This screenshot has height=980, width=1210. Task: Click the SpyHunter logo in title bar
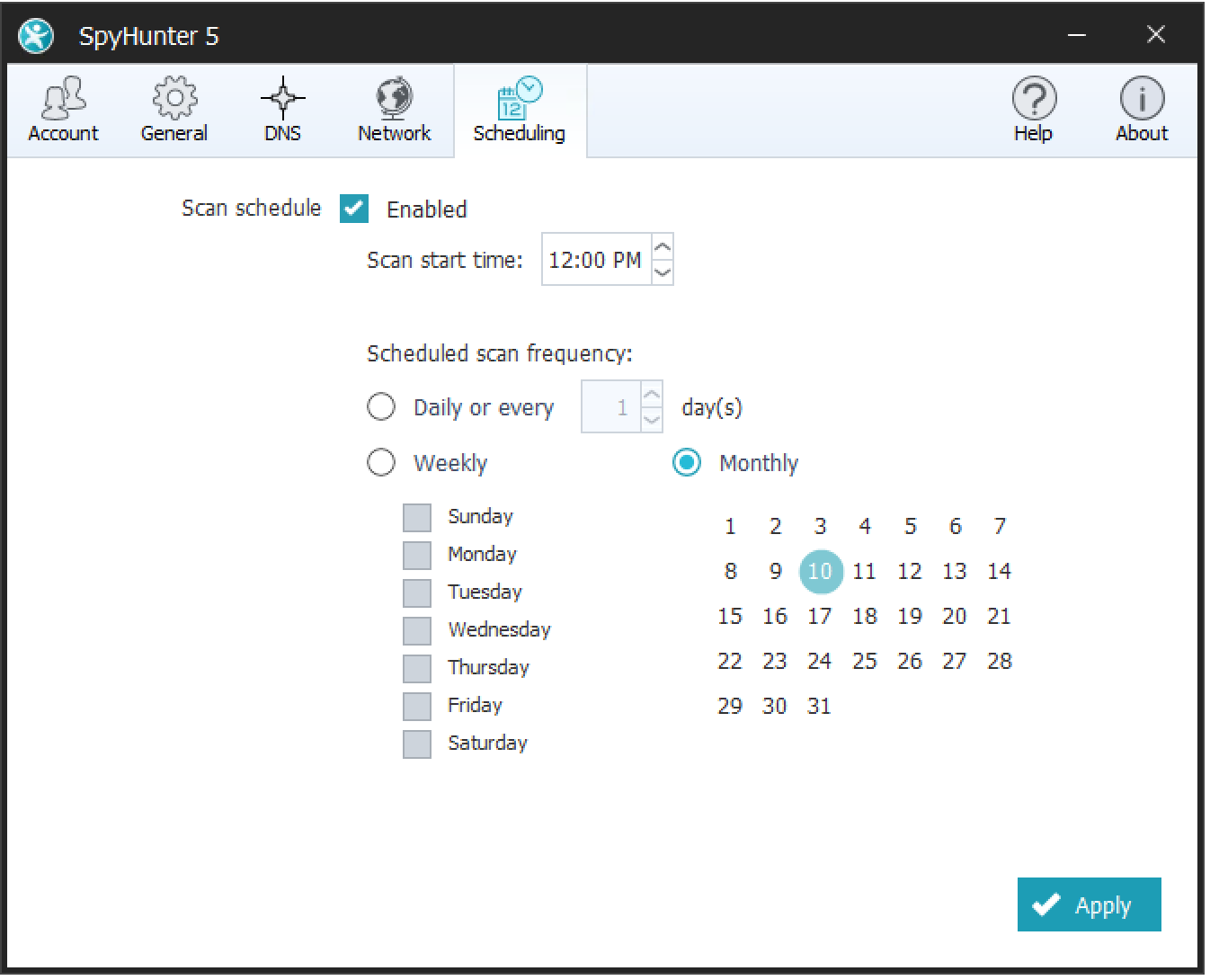pos(37,36)
